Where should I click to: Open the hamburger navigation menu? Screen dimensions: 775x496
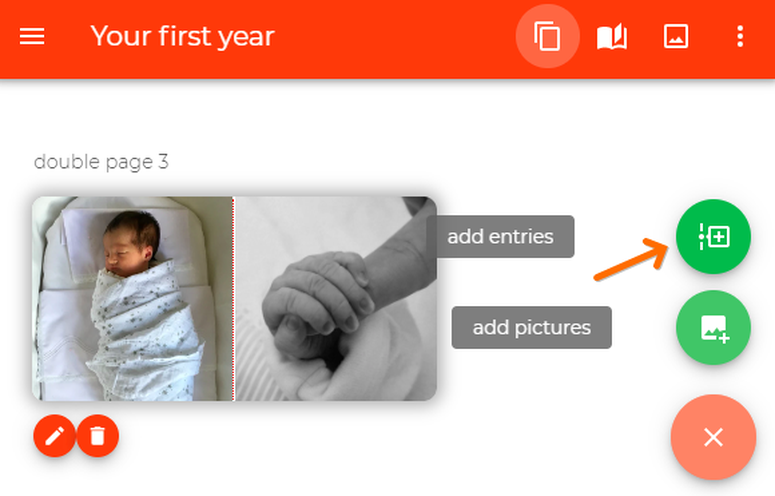click(32, 37)
